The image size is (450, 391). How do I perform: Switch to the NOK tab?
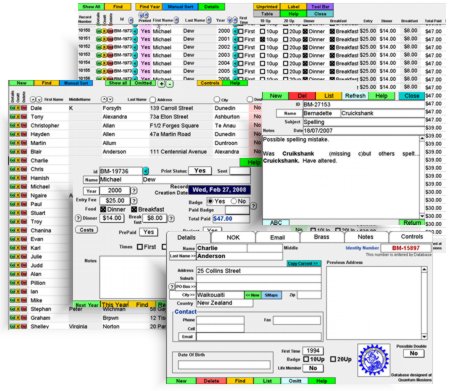pos(233,237)
